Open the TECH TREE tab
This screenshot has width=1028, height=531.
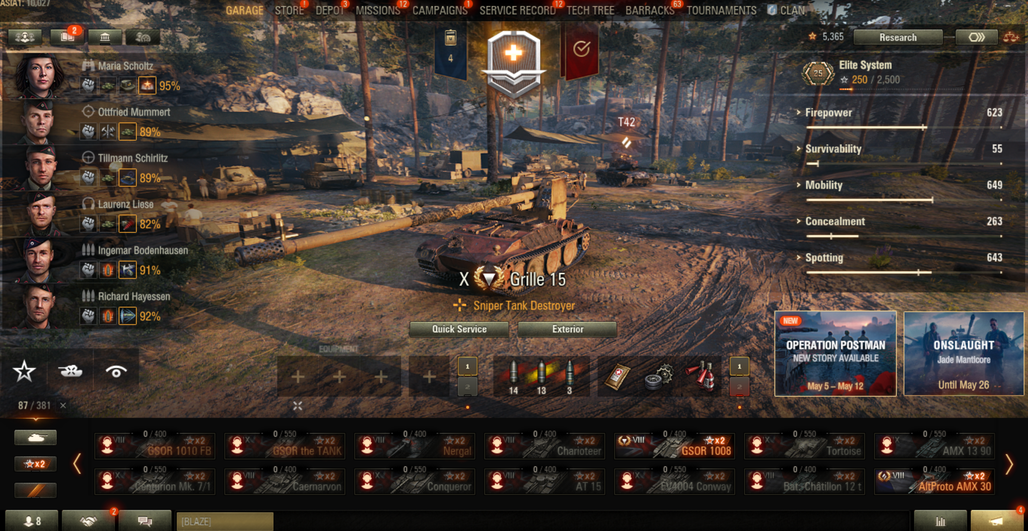pyautogui.click(x=590, y=10)
